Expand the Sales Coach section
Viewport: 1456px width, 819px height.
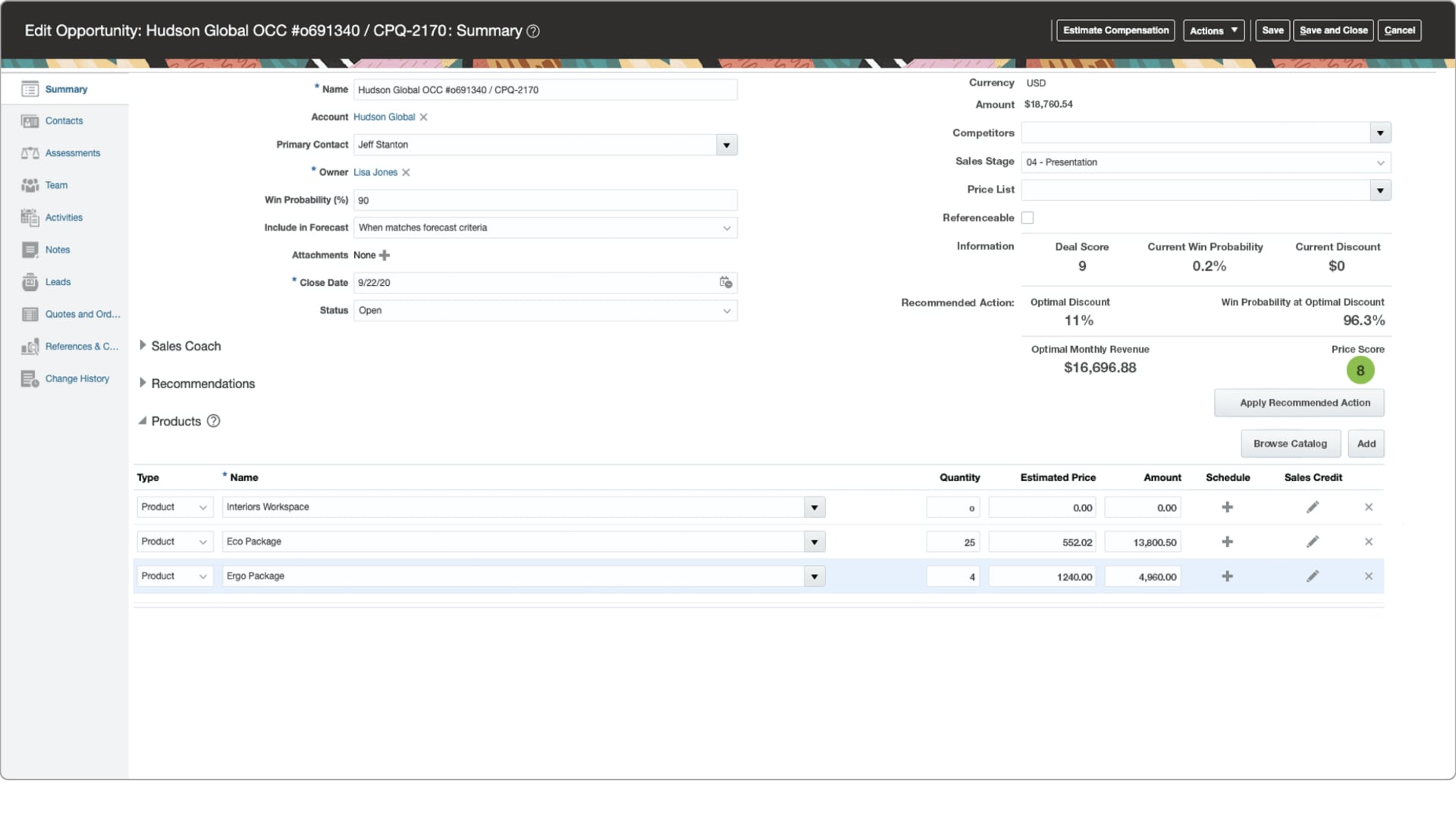tap(143, 346)
